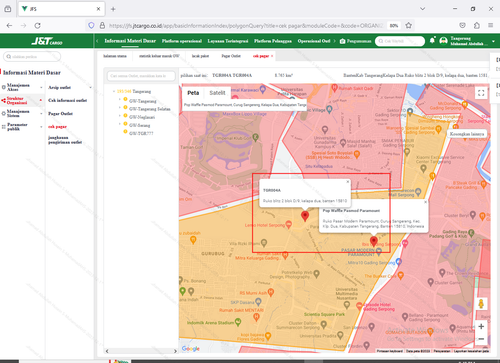Screen dimensions: 500x363
Task: Open jangkauan pengiriman outlet page
Action: (65, 140)
